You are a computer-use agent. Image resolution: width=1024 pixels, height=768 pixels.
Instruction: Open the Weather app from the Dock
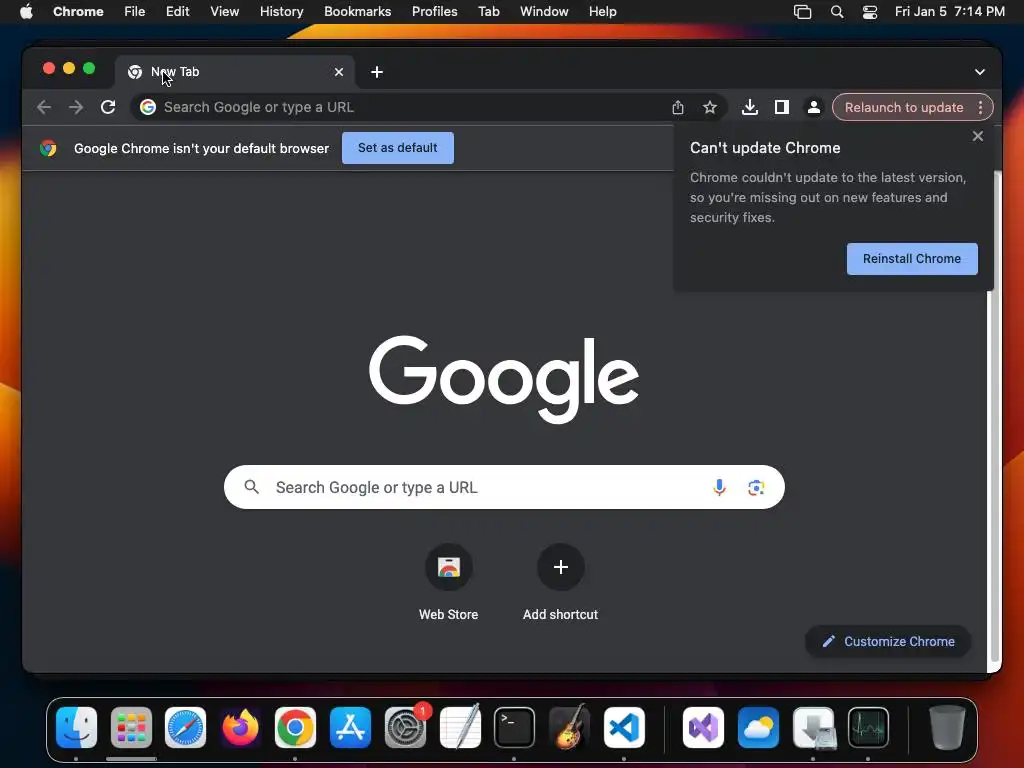tap(758, 727)
